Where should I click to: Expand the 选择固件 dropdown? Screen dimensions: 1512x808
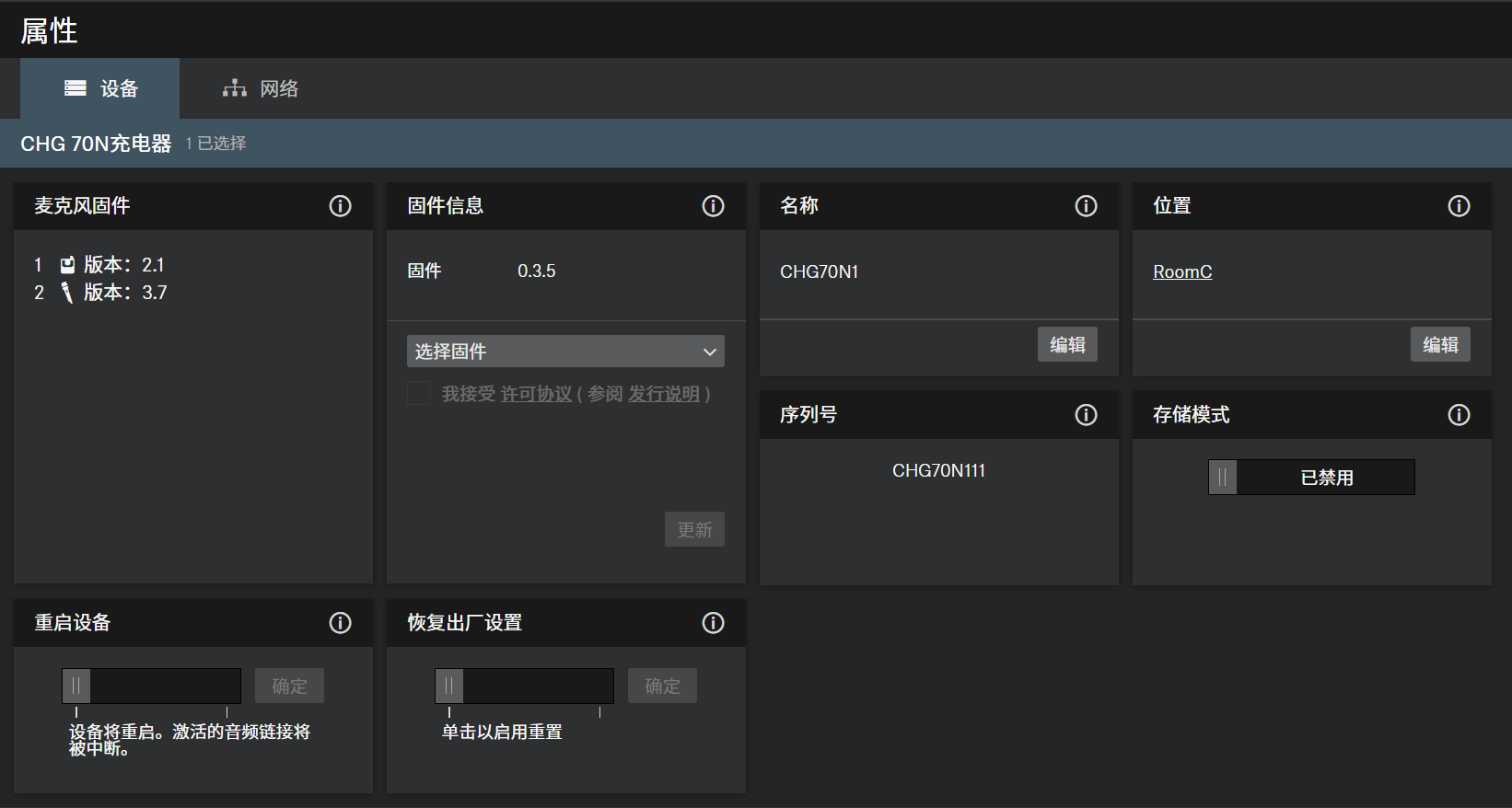(565, 352)
